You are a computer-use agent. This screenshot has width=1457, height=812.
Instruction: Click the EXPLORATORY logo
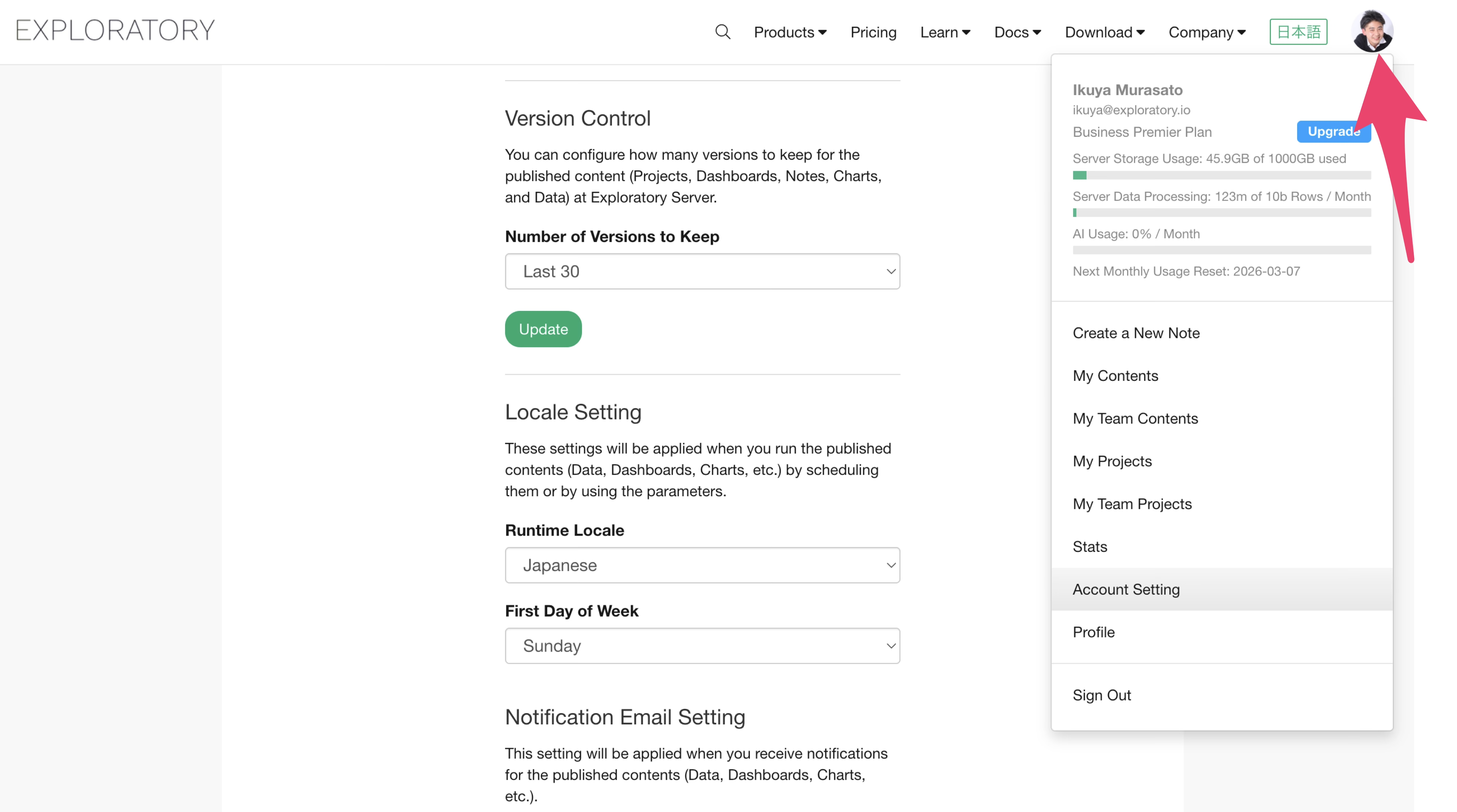coord(115,30)
